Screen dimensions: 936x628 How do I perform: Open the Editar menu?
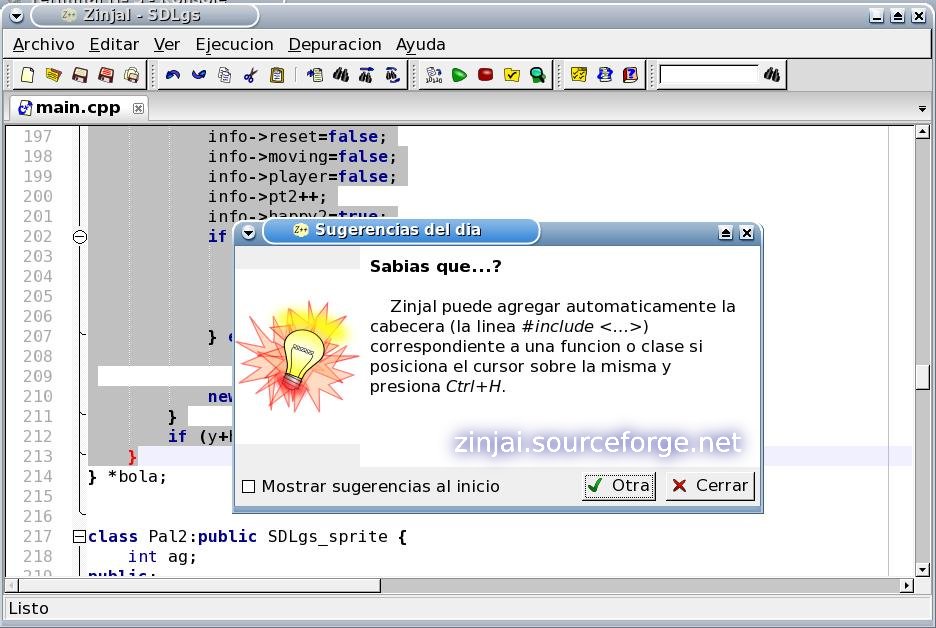tap(114, 45)
